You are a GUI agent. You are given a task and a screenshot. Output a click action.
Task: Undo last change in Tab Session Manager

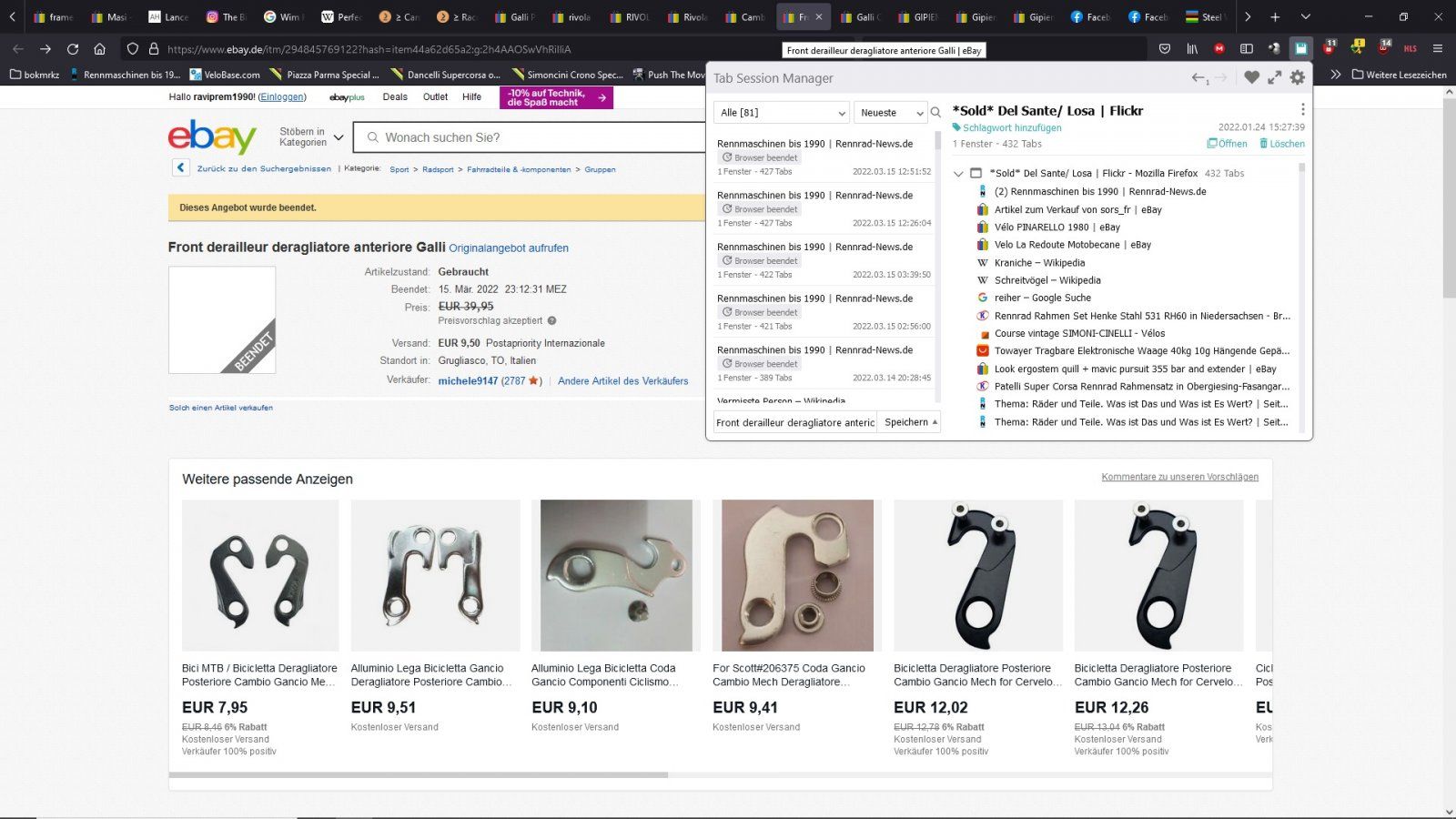1199,78
